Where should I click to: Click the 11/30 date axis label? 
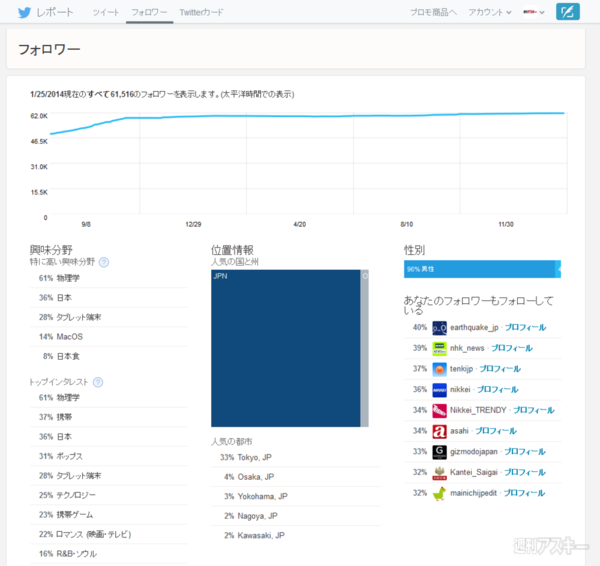(506, 224)
